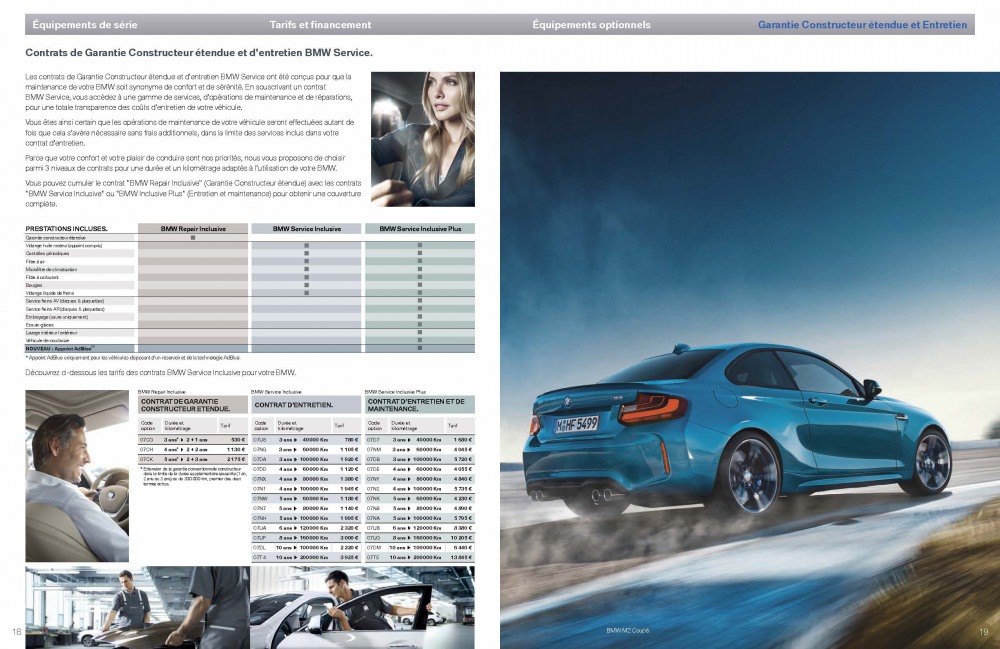Click the CONTRAT D'ENTRETIEN ET DE MAINTENANCE heading

coord(420,405)
